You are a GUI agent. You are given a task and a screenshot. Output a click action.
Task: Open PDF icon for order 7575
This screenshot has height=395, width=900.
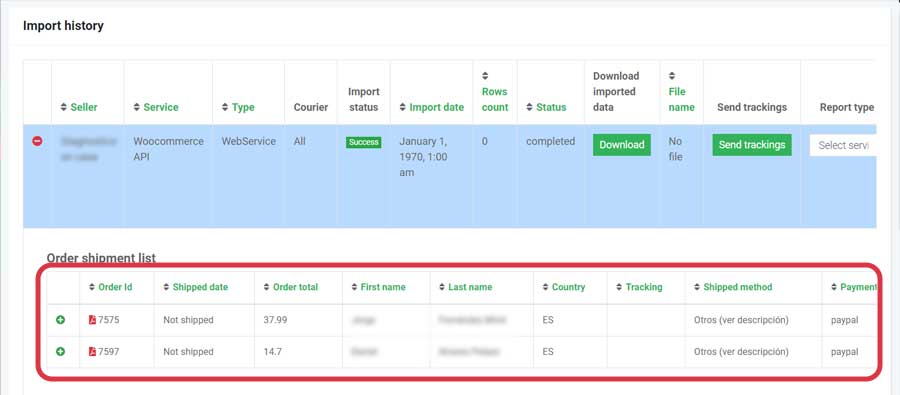tap(92, 320)
